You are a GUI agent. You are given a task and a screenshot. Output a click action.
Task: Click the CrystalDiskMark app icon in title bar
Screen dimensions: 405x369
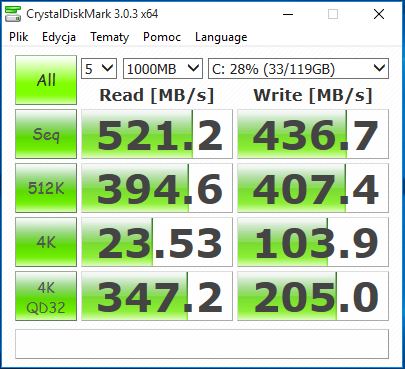click(14, 14)
